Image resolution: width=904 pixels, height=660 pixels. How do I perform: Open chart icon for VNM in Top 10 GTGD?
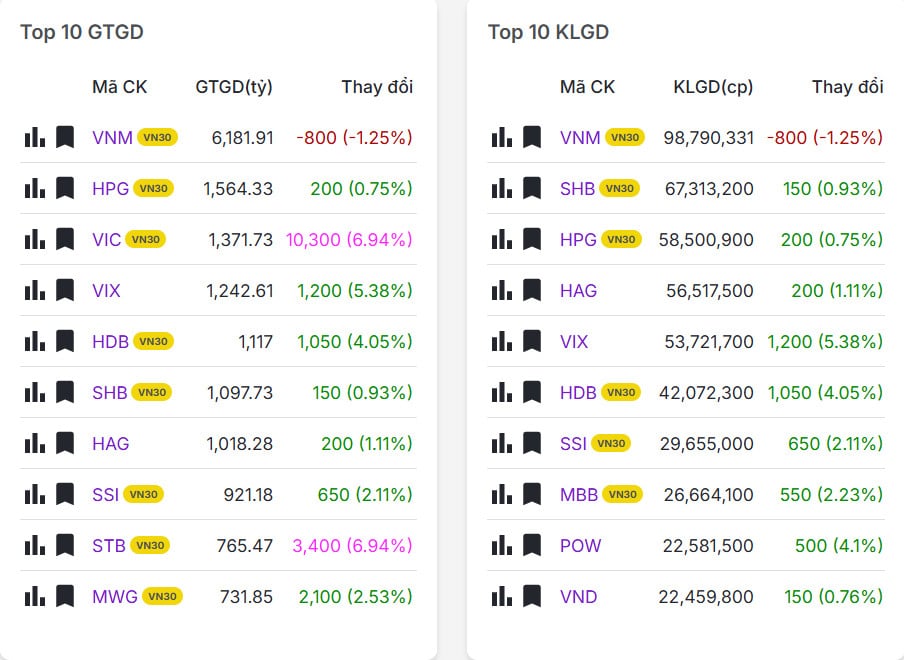pos(34,137)
